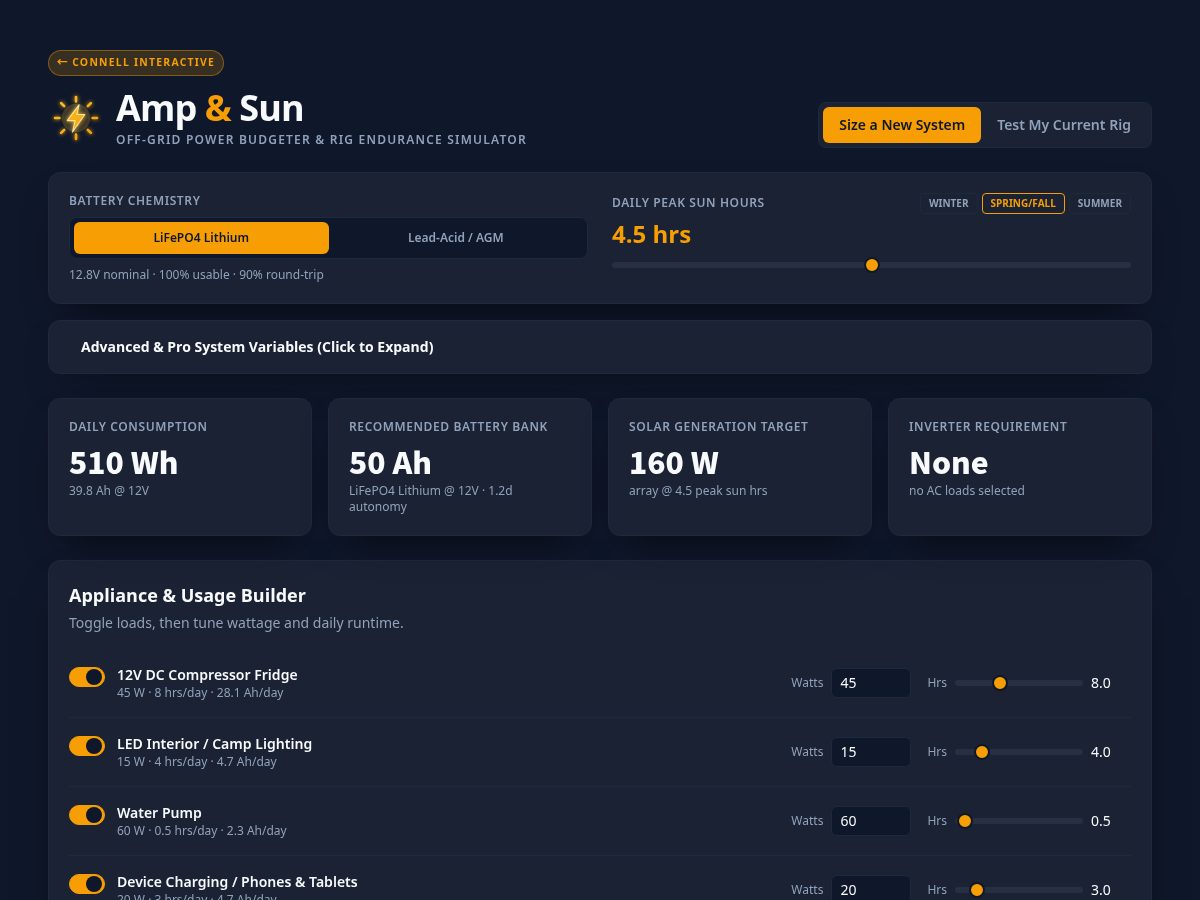Click the '60 W · 0.5 hrs/day · 2.3 Ah/day' pump summary
This screenshot has height=900, width=1200.
click(x=202, y=831)
